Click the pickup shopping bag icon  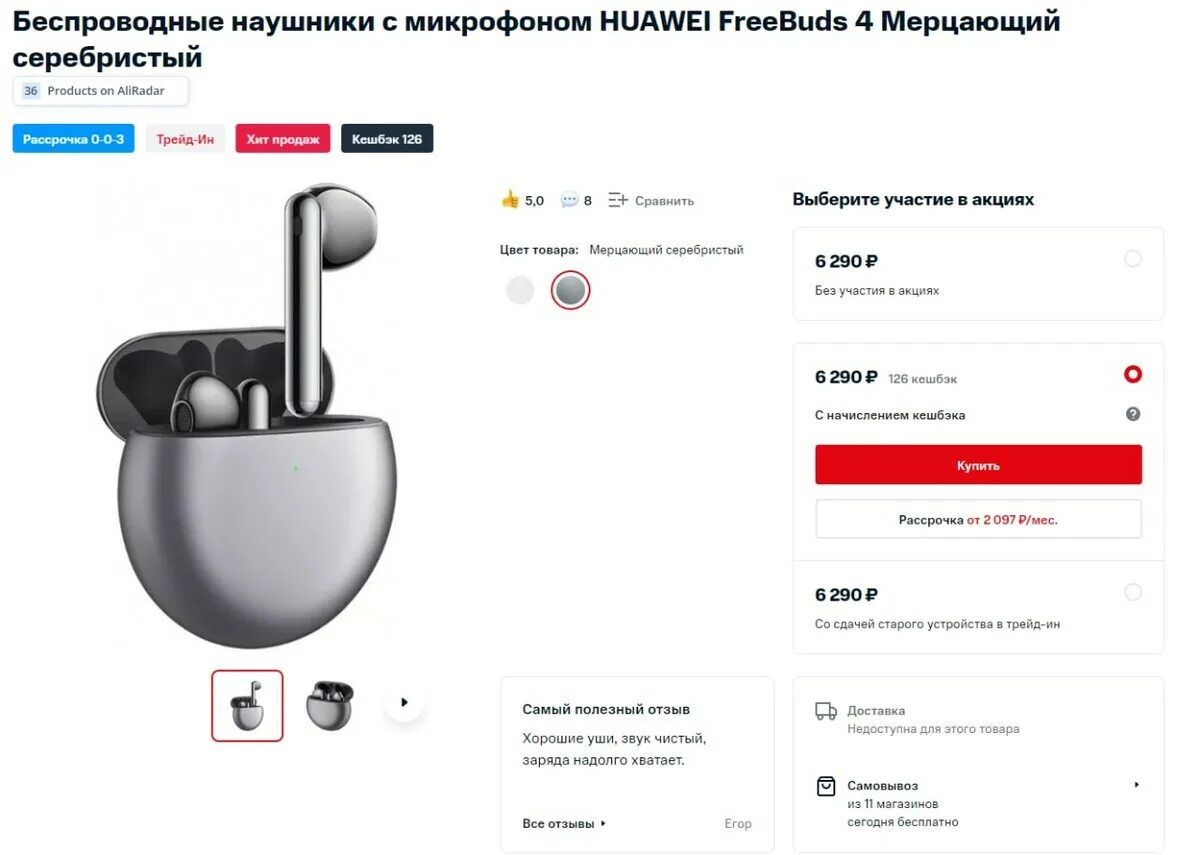[x=826, y=786]
